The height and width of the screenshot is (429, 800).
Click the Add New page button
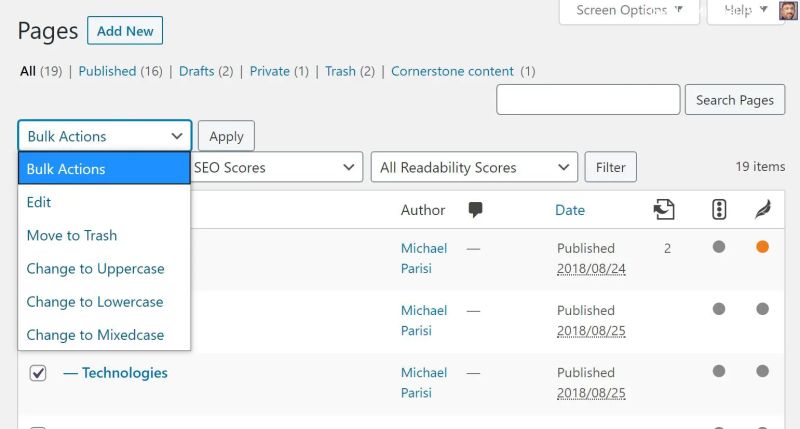125,31
